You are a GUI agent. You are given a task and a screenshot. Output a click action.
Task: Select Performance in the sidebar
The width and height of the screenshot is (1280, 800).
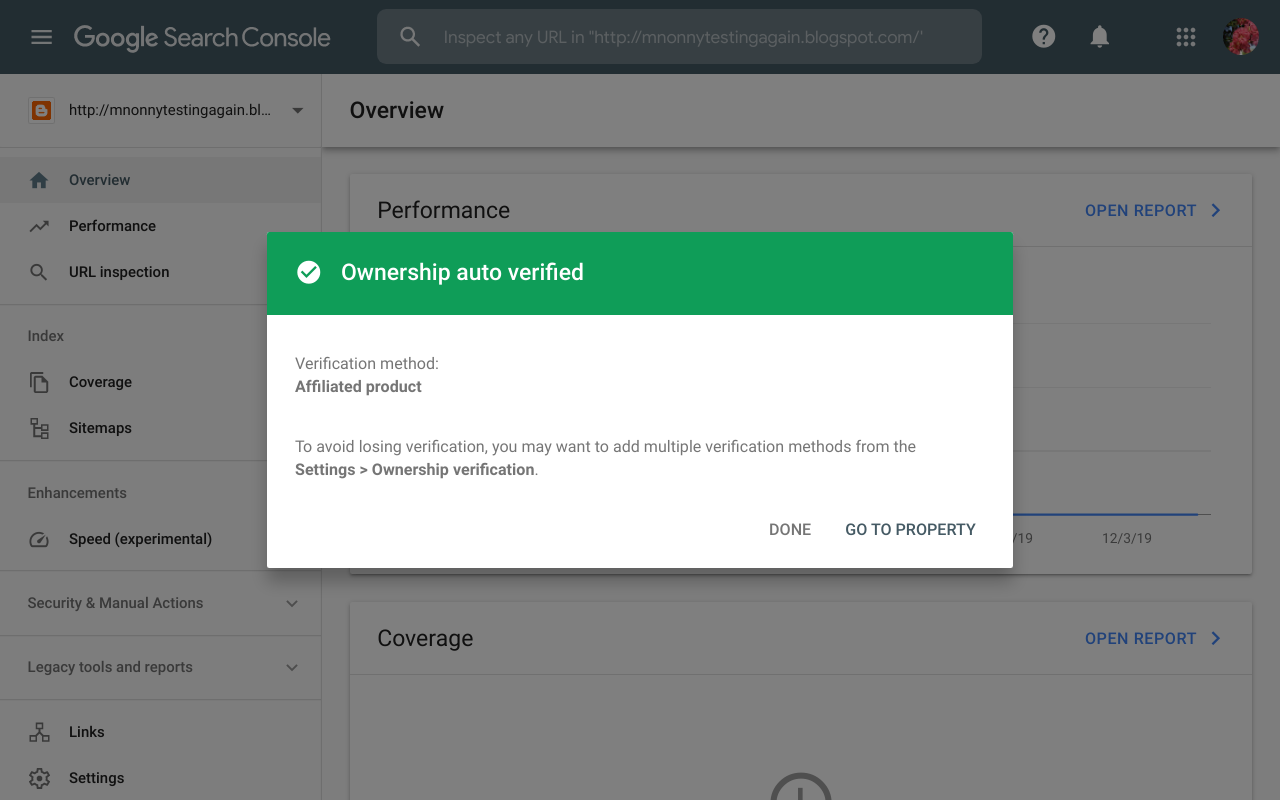[112, 226]
